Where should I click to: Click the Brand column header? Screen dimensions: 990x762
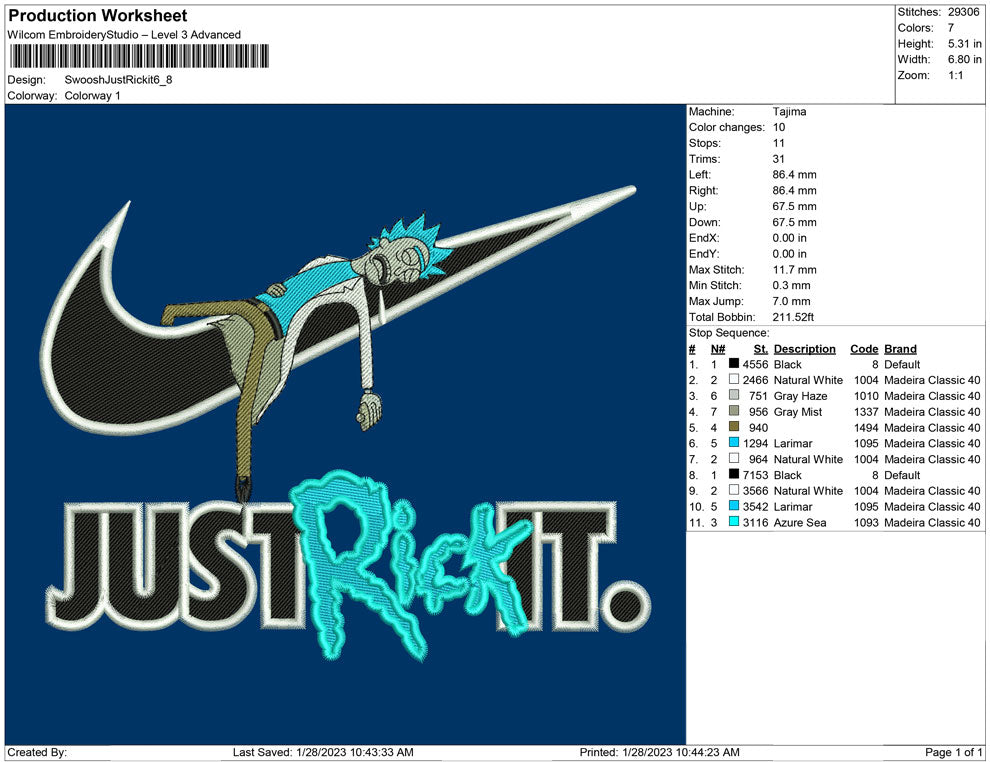coord(900,349)
